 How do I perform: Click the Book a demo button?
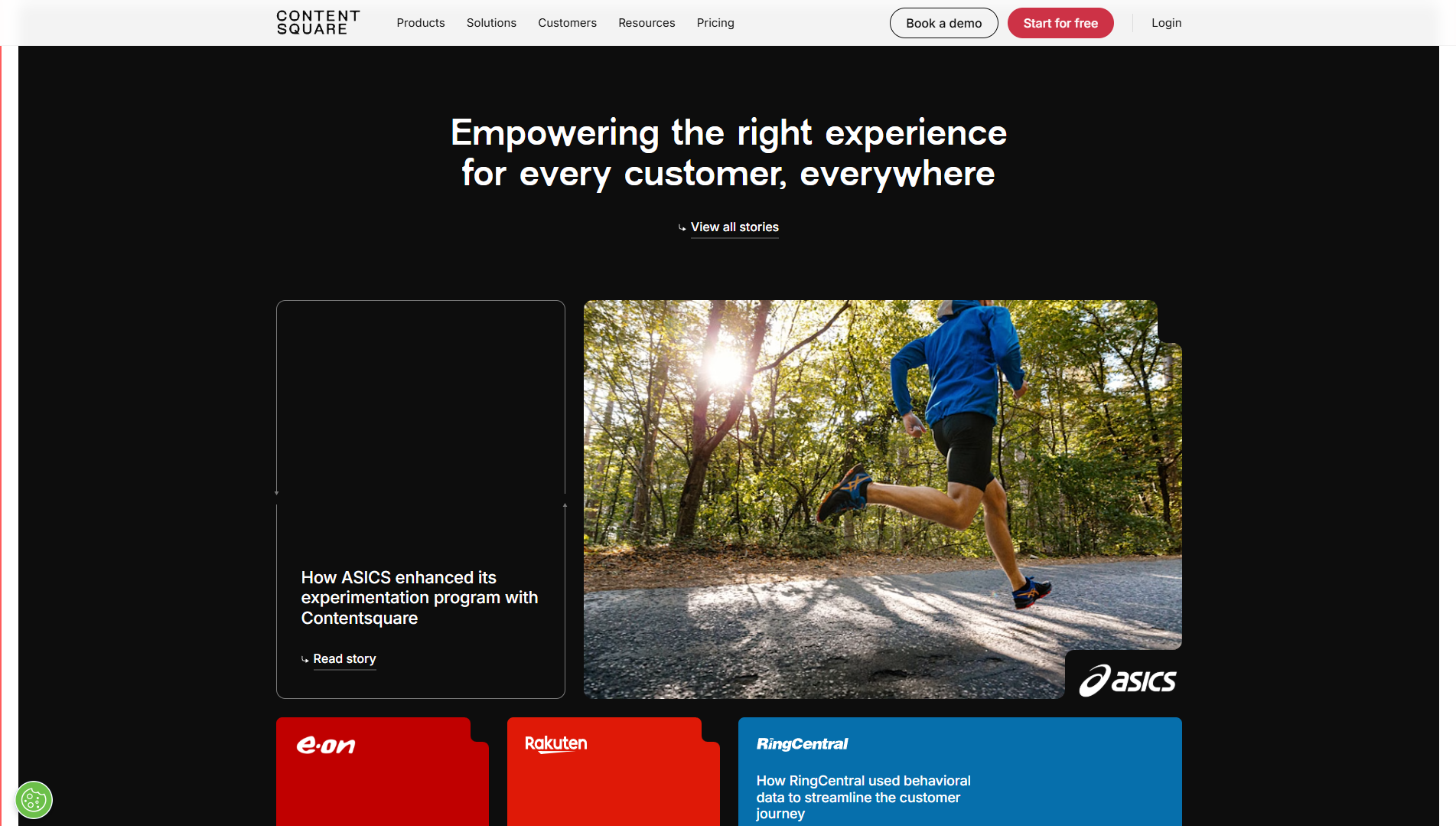943,23
